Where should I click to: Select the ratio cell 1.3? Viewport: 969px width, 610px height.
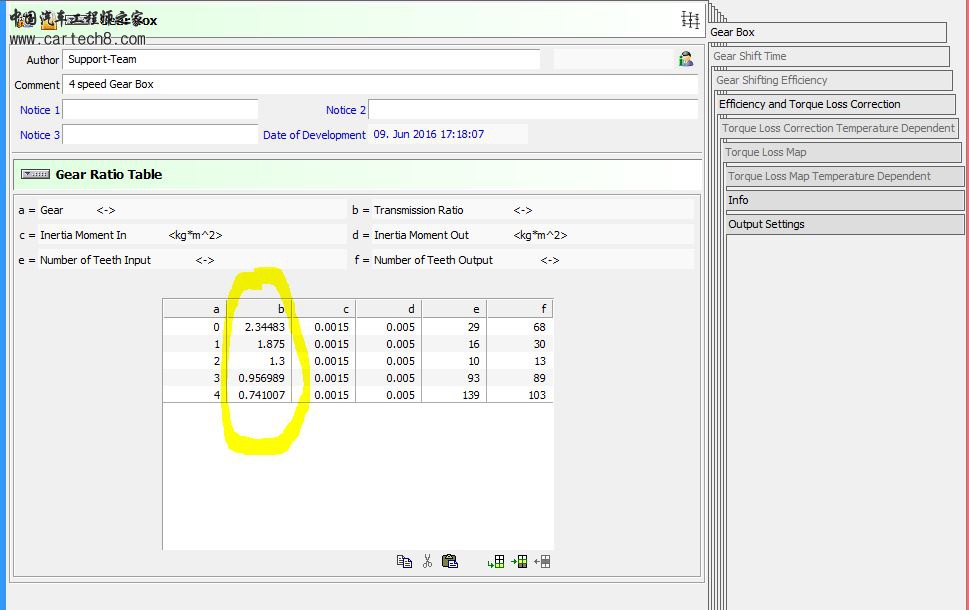258,361
